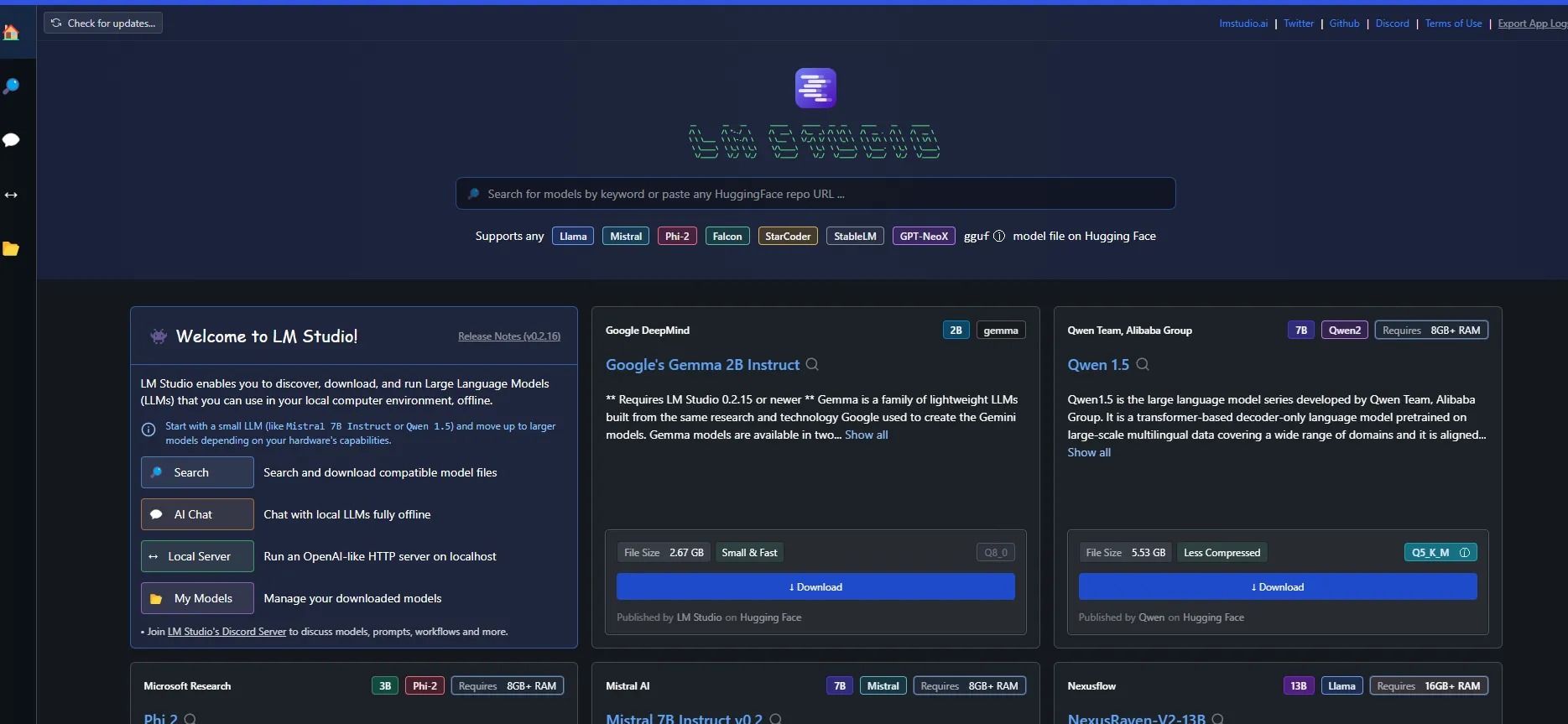
Task: Open AI Chat bubble icon in sidebar
Action: [11, 140]
